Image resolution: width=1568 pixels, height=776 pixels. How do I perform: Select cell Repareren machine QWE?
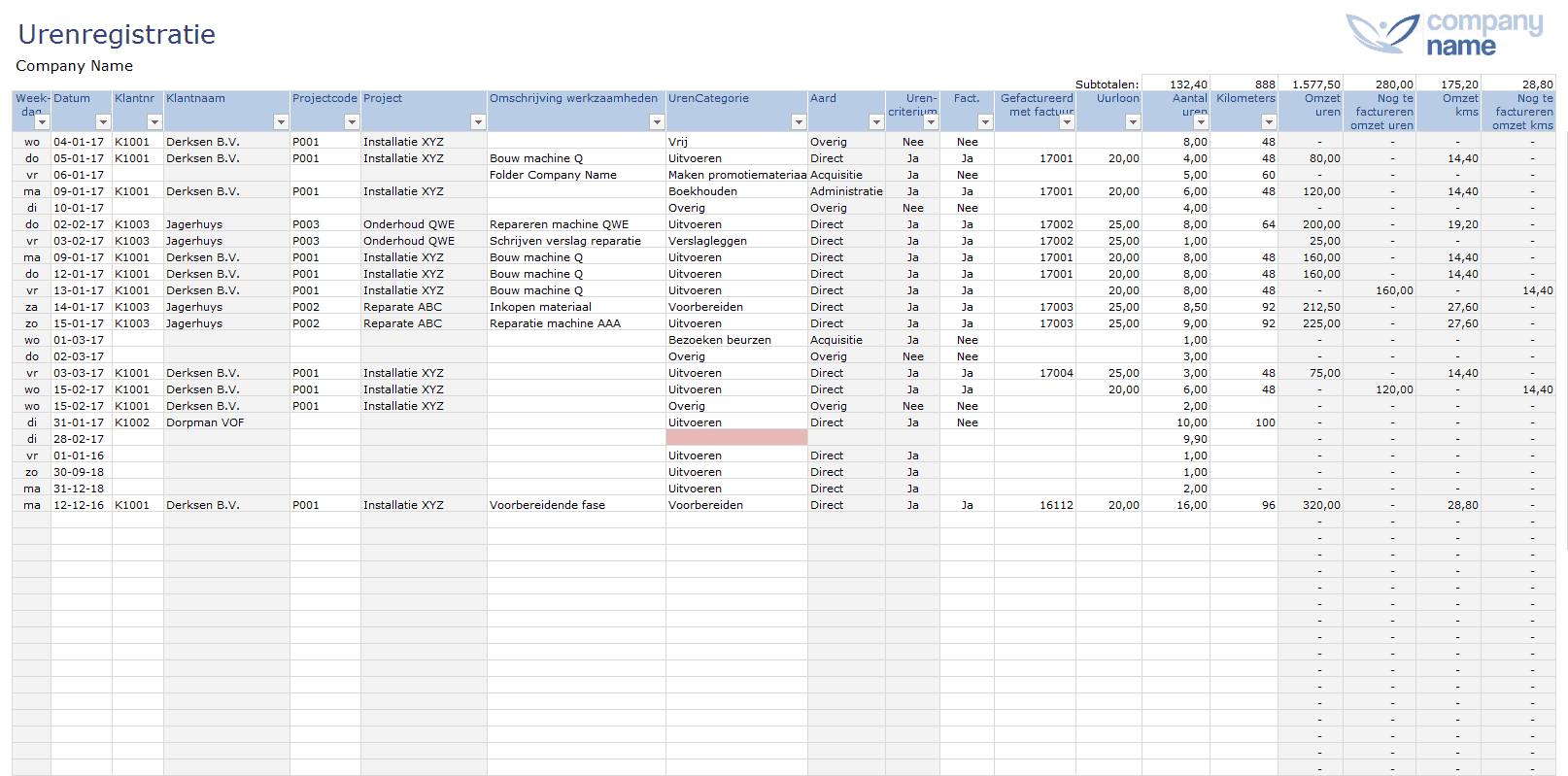pos(576,224)
